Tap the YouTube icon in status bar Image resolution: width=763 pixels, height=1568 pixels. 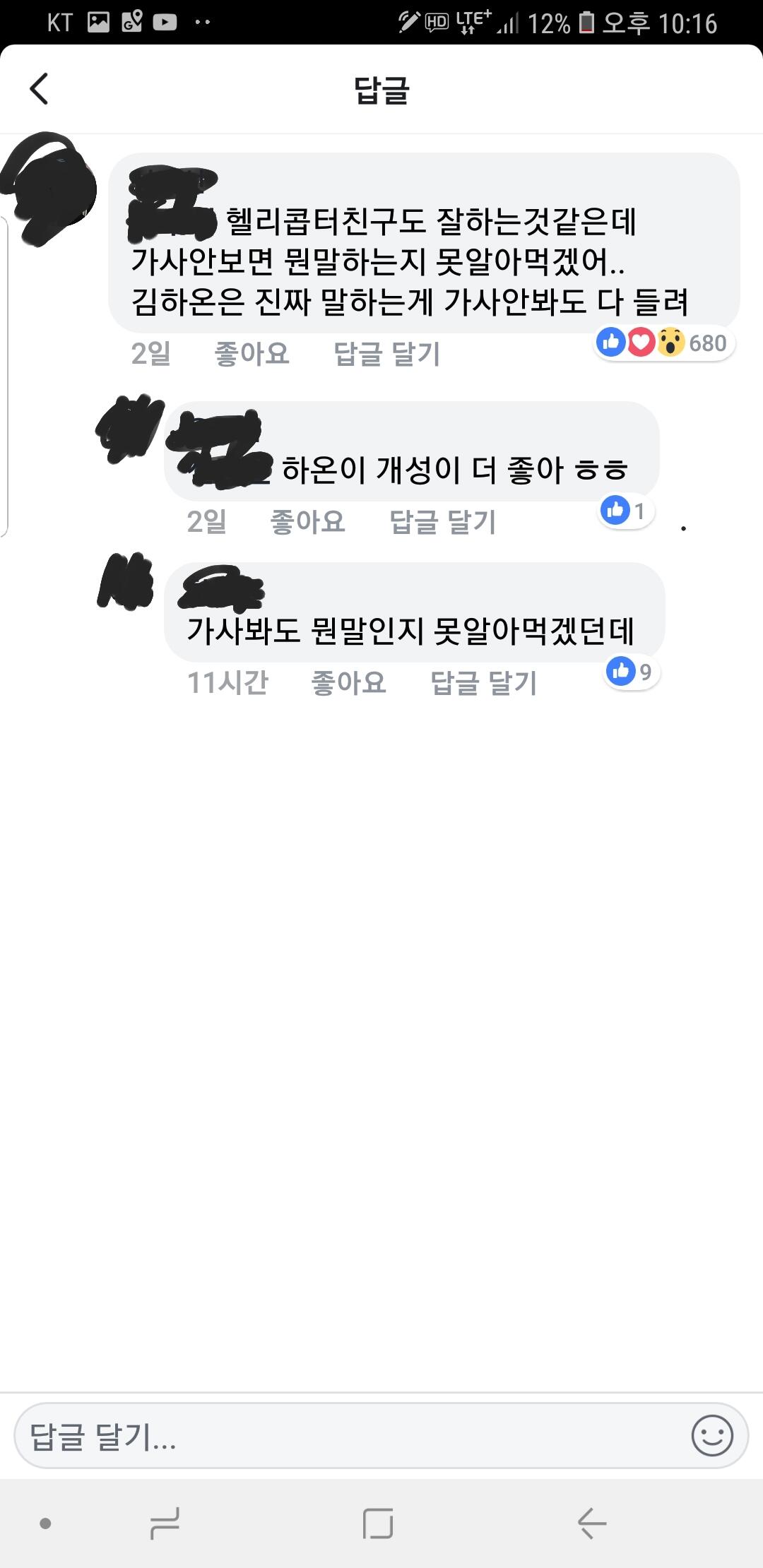165,23
